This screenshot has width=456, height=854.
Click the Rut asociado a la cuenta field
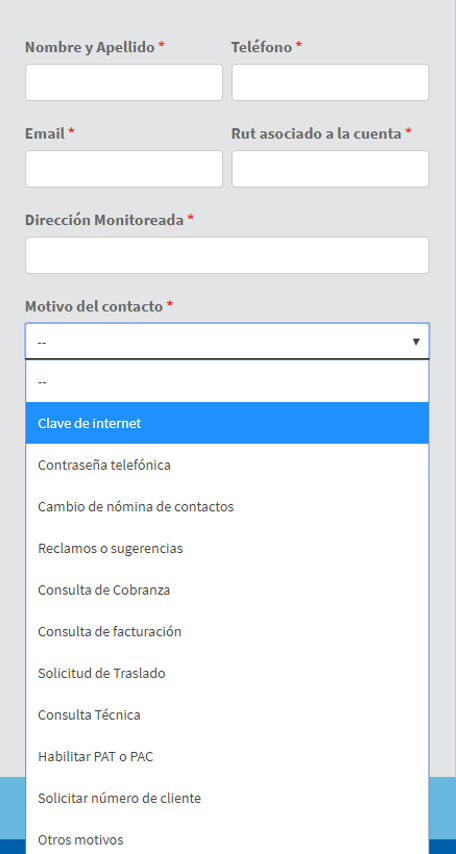[x=330, y=169]
